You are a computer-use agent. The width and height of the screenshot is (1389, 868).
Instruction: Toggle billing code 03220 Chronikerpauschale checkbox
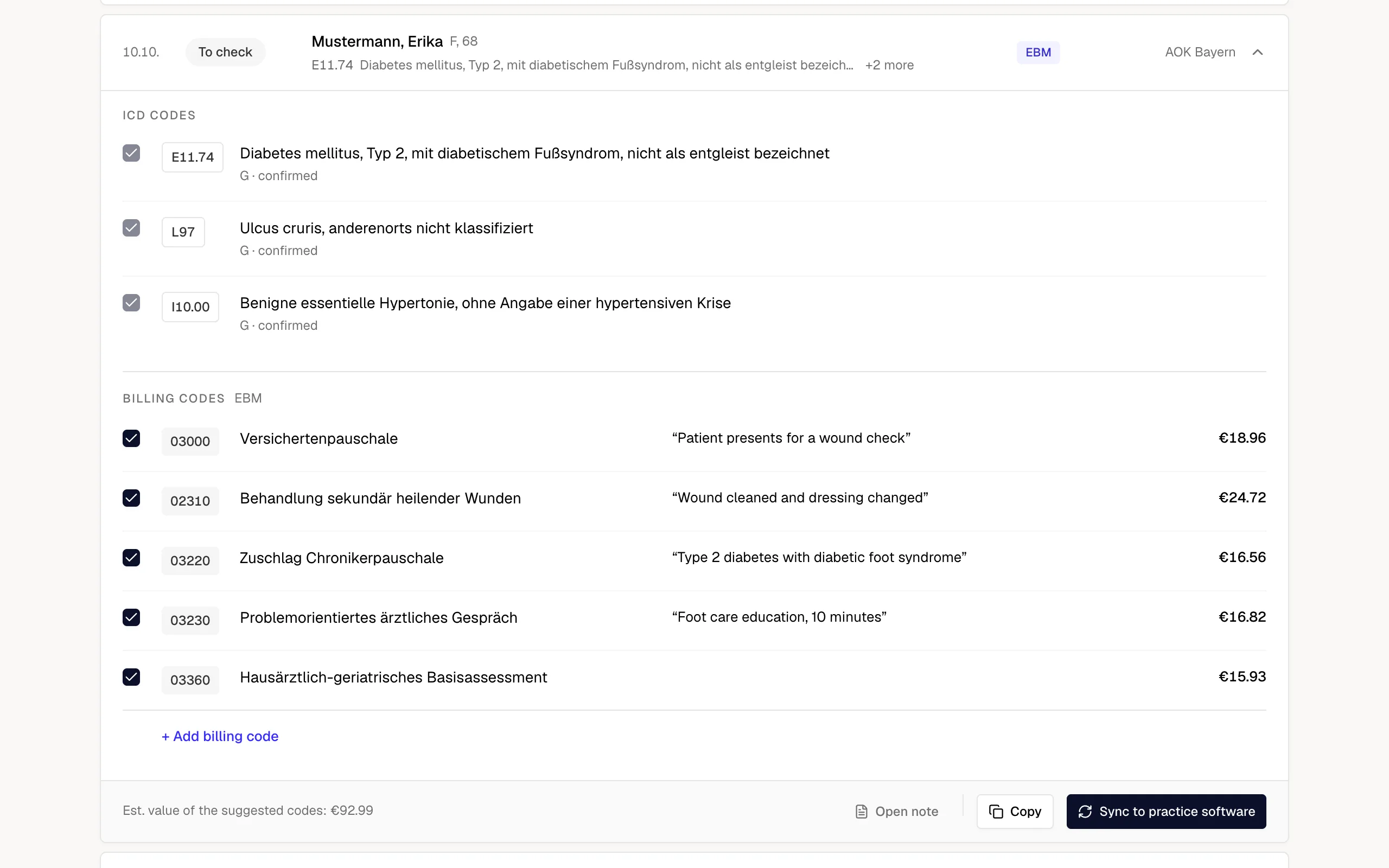point(131,558)
